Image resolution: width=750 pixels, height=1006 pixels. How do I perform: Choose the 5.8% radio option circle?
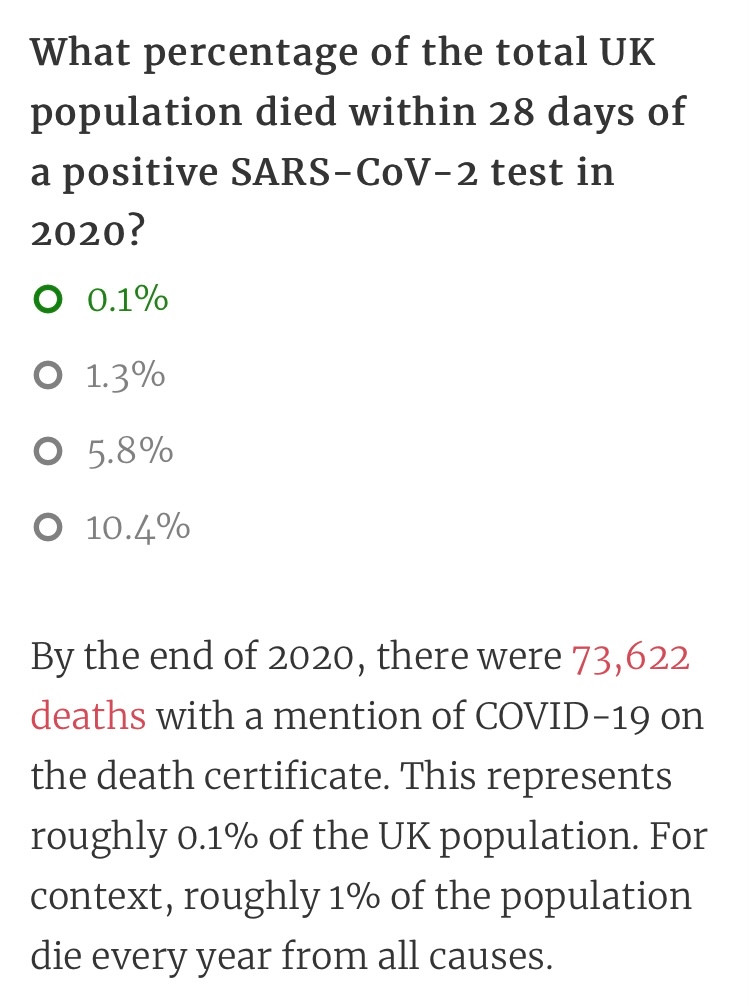48,451
